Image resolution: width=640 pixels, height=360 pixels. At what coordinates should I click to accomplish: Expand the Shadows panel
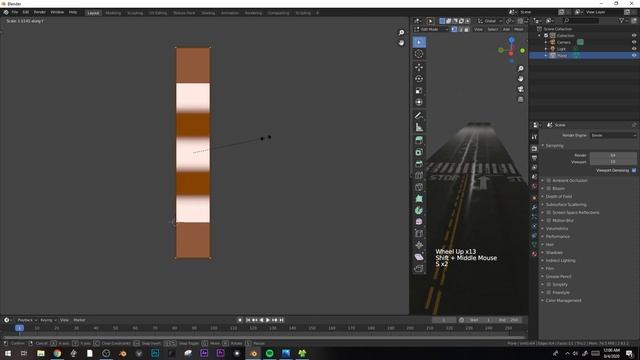[554, 253]
